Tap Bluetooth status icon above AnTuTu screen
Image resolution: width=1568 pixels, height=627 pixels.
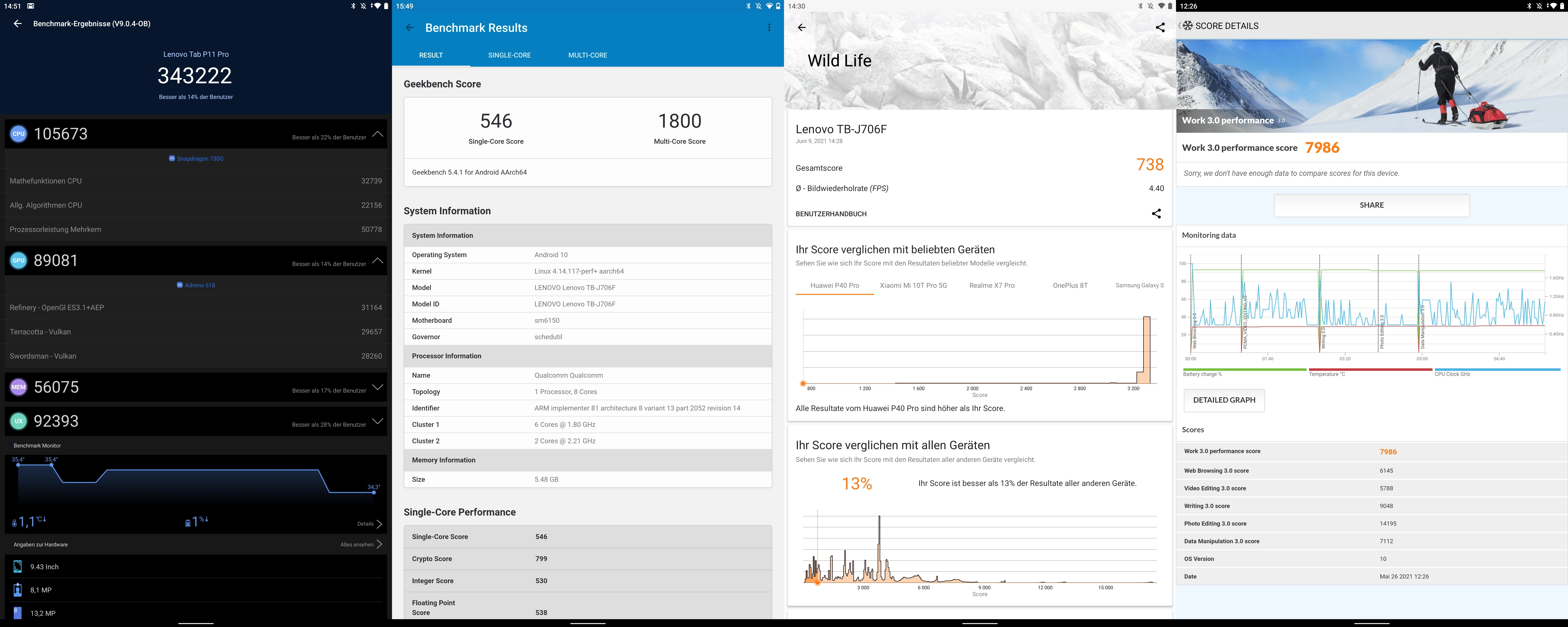[x=353, y=6]
